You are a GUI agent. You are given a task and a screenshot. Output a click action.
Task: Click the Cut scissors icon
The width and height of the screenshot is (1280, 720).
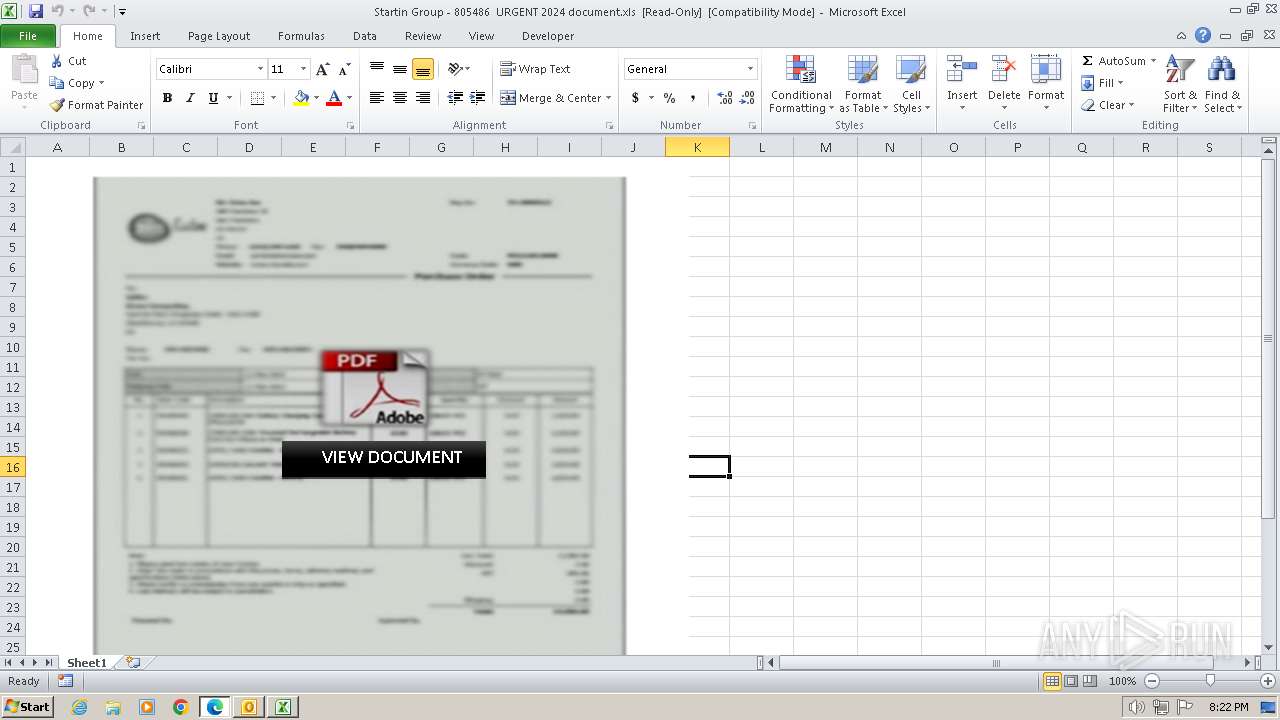tap(57, 61)
